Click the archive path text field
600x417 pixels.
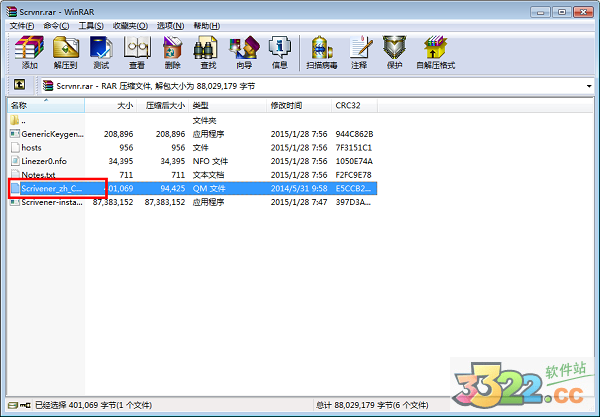coord(317,86)
